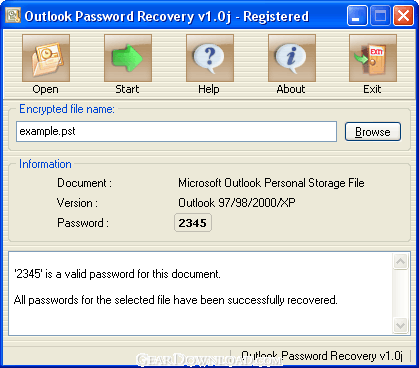
Task: Click the window title bar text
Action: [x=167, y=16]
